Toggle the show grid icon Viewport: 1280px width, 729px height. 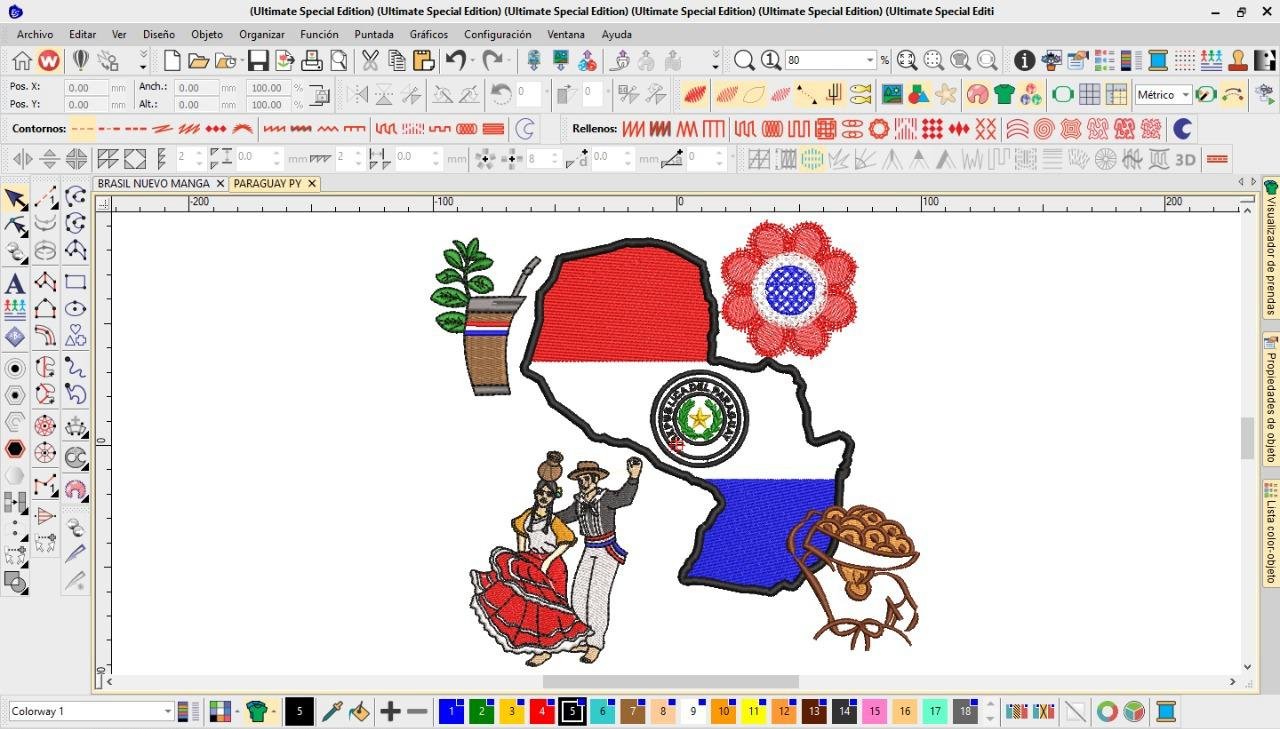coord(1089,95)
